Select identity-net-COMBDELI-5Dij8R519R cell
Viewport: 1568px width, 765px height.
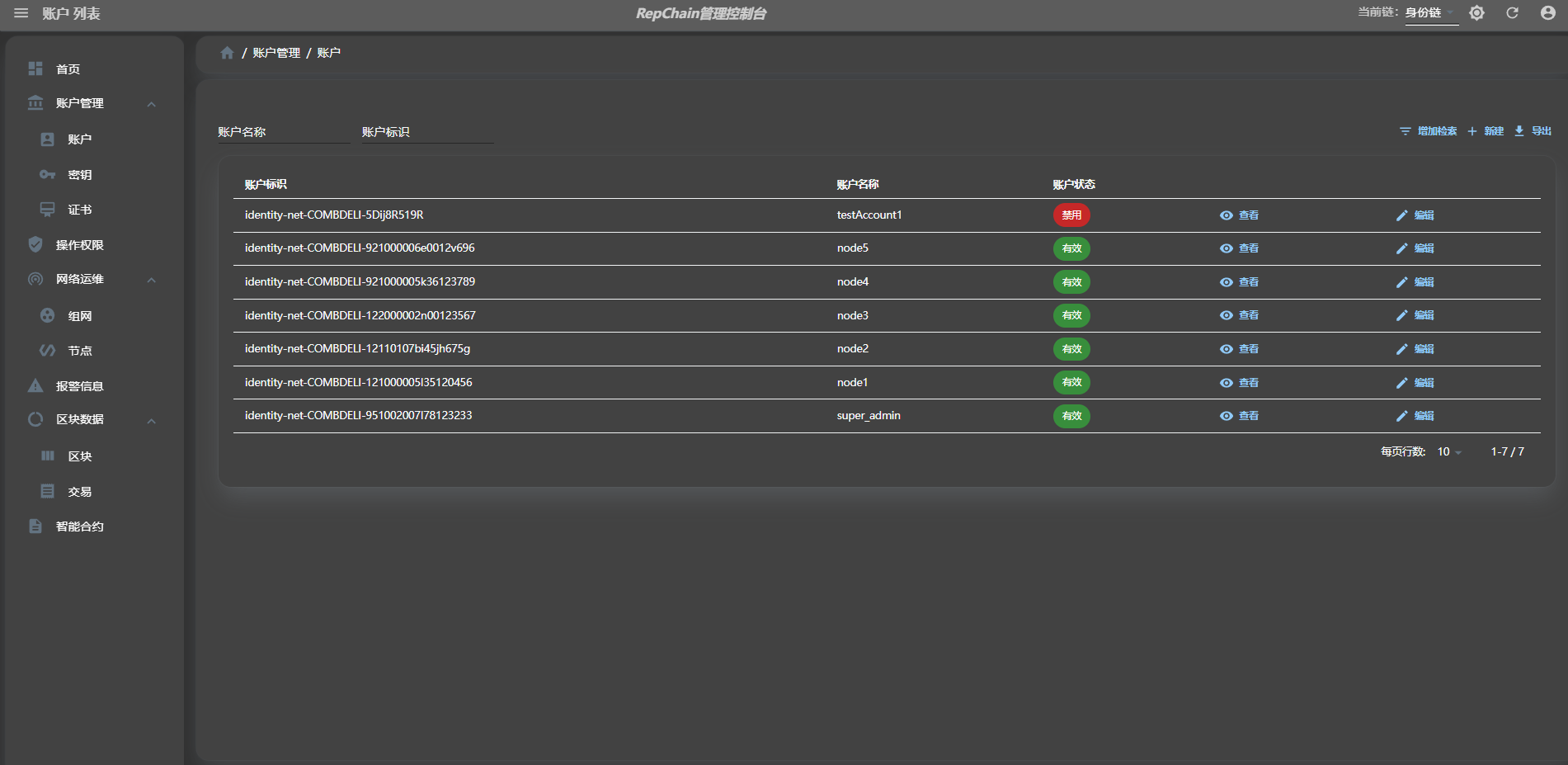334,215
